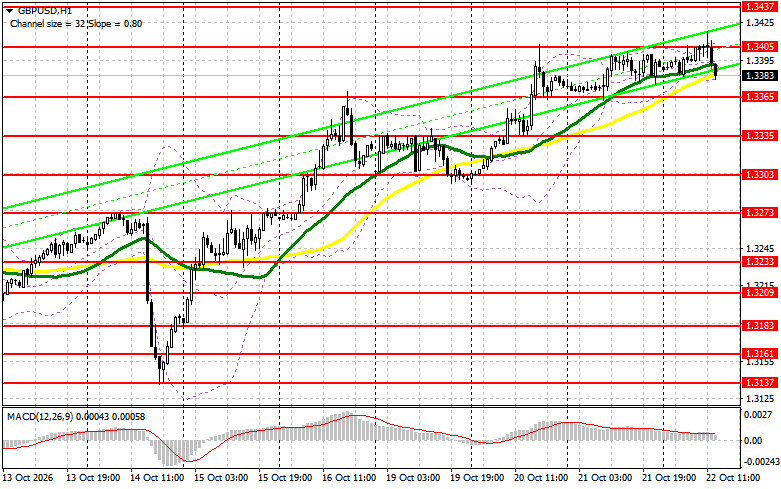781x489 pixels.
Task: Click the 1.3437 red price label
Action: [x=760, y=6]
